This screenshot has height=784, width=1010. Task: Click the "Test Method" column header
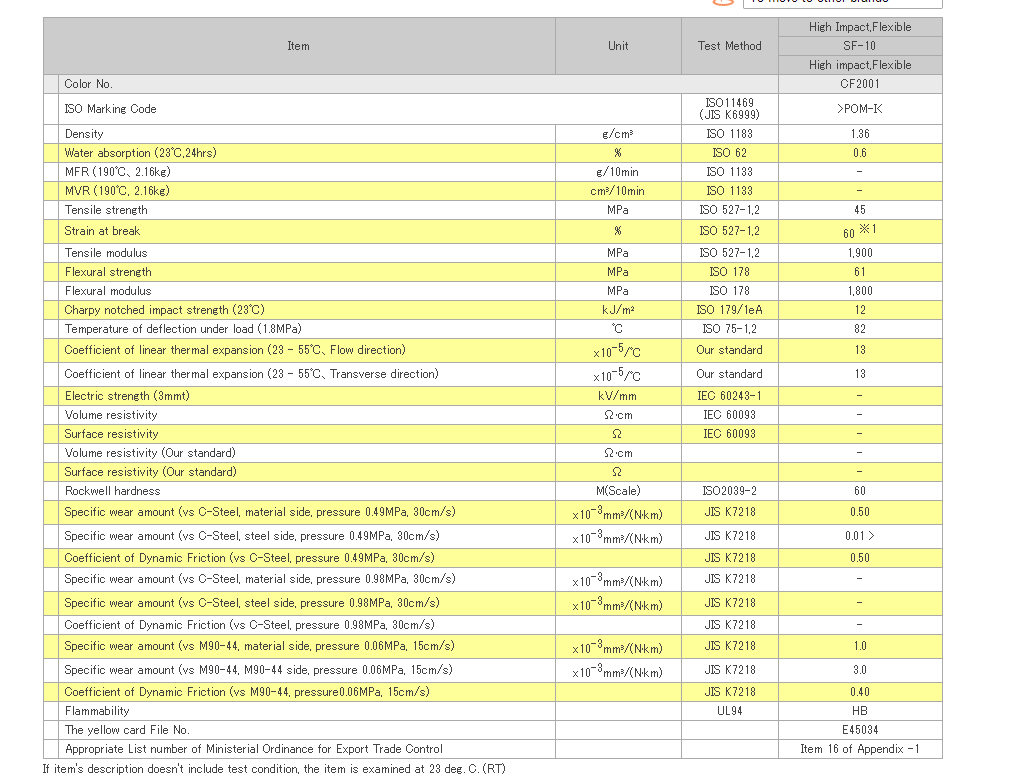click(729, 46)
